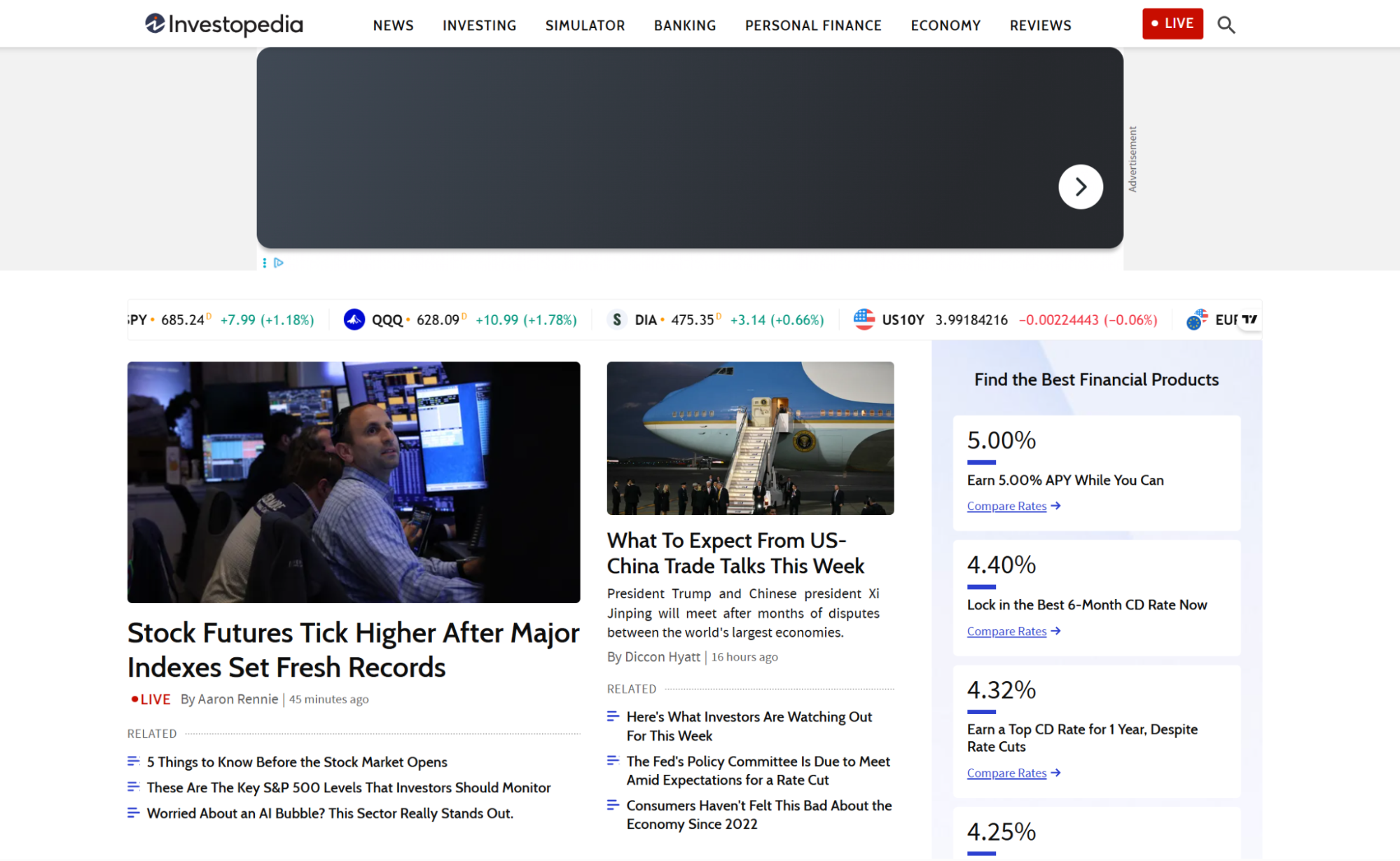The width and height of the screenshot is (1400, 861).
Task: Open the Reviews menu
Action: pos(1040,25)
